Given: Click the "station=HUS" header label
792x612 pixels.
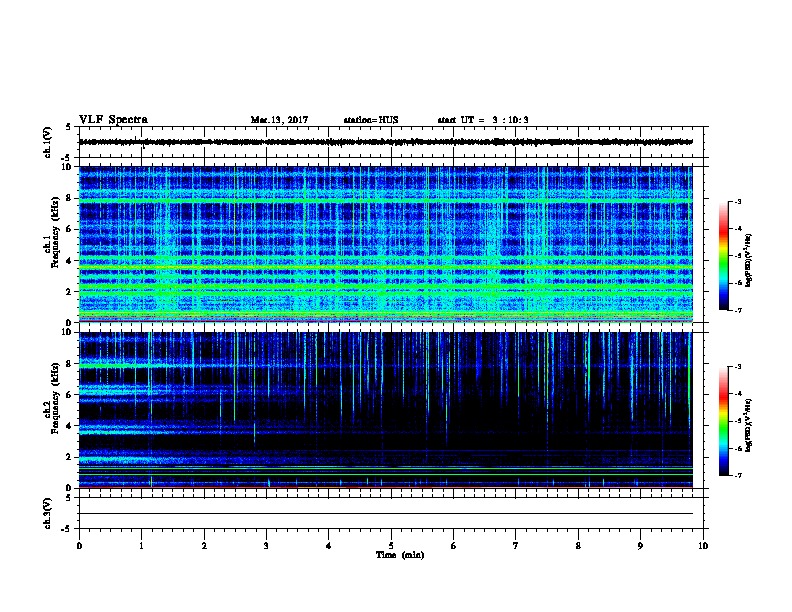Looking at the screenshot, I should (371, 120).
